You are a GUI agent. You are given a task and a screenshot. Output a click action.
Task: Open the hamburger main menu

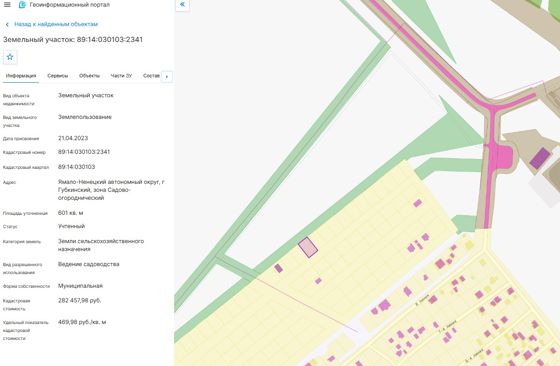(7, 5)
